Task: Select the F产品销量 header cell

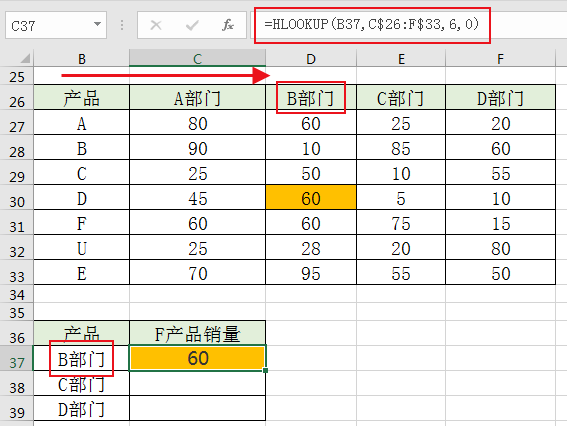Action: 197,333
